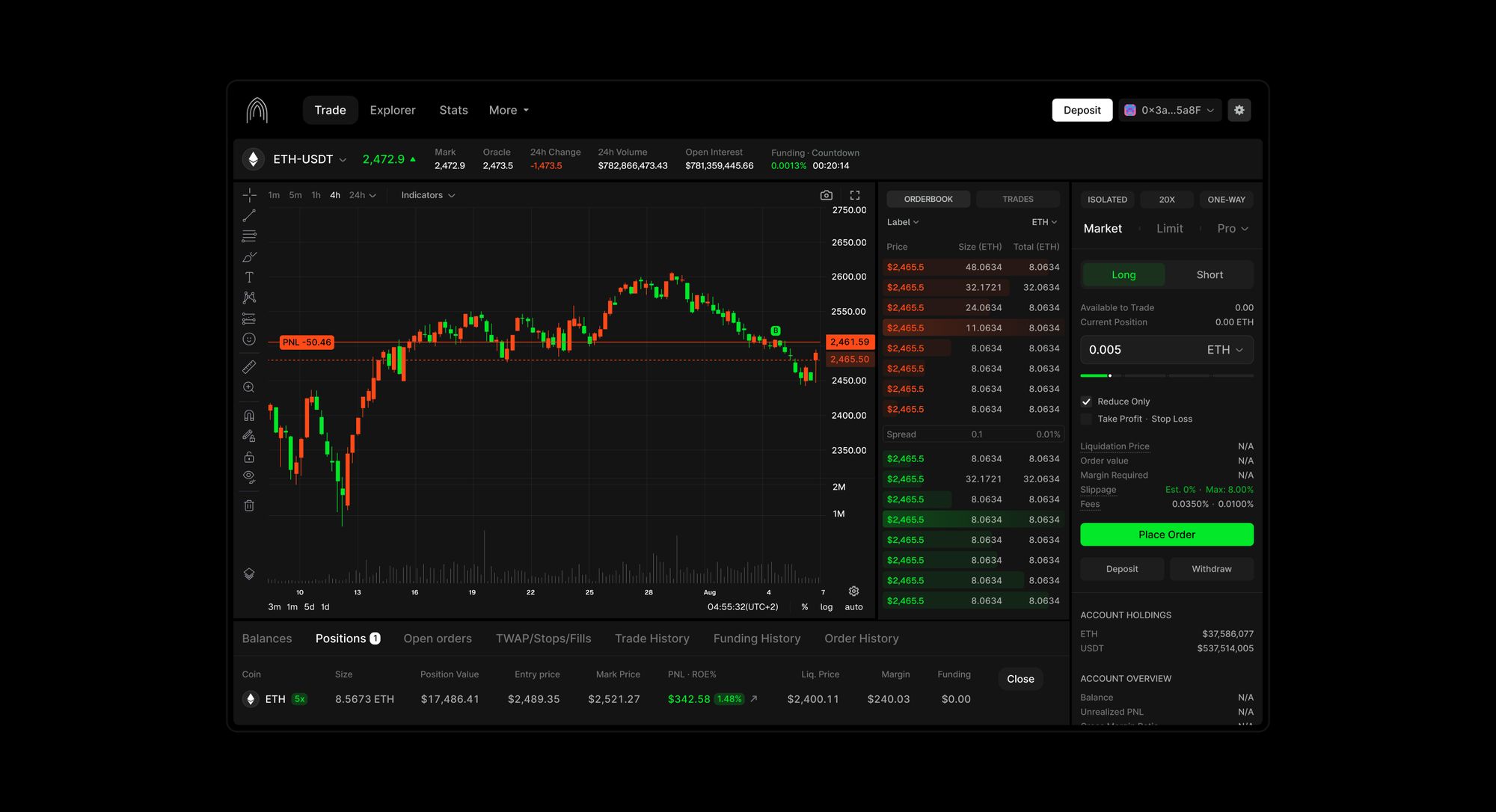Select the text annotation tool
The image size is (1496, 812).
tap(249, 277)
